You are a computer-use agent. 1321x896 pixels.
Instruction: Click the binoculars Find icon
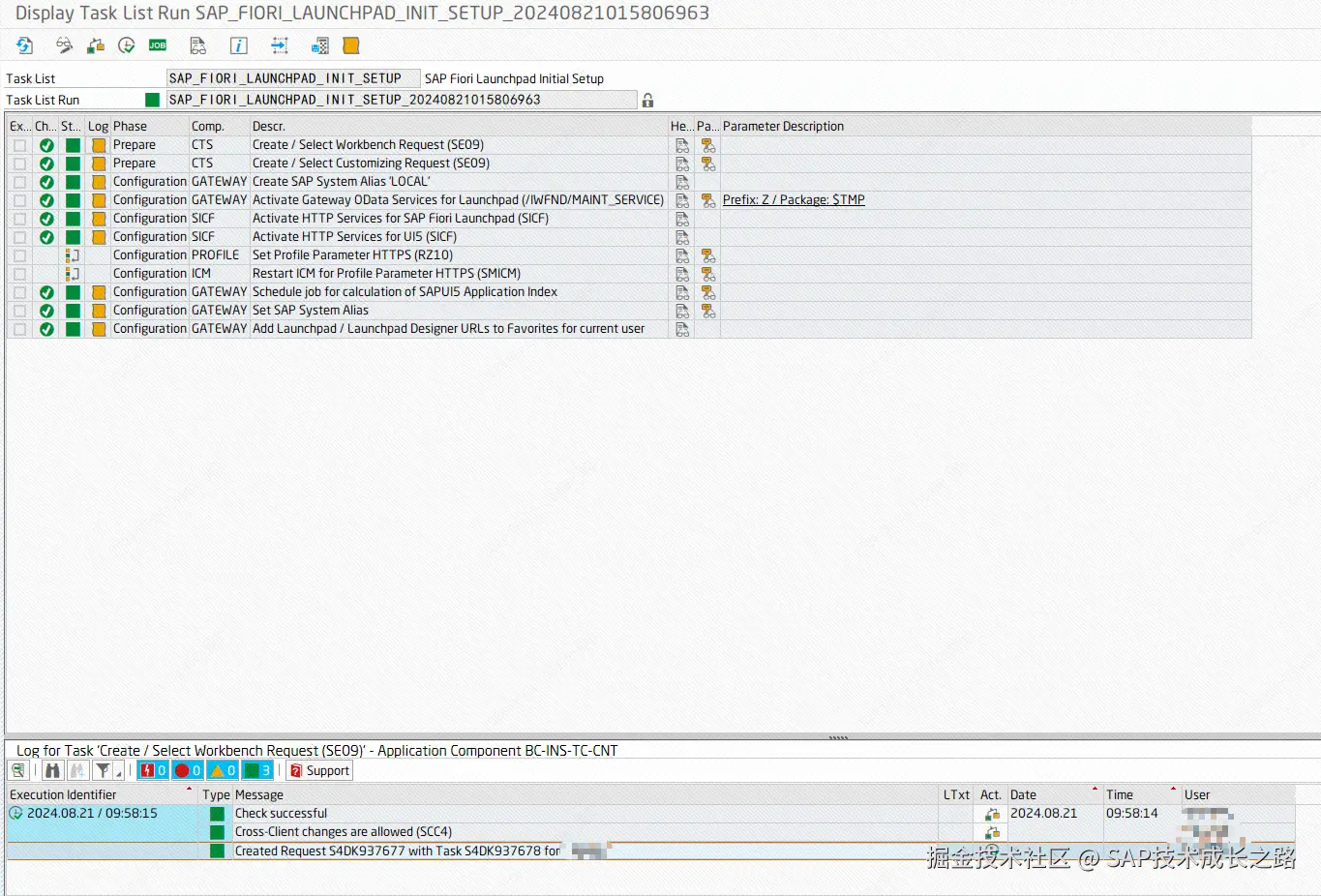tap(52, 770)
